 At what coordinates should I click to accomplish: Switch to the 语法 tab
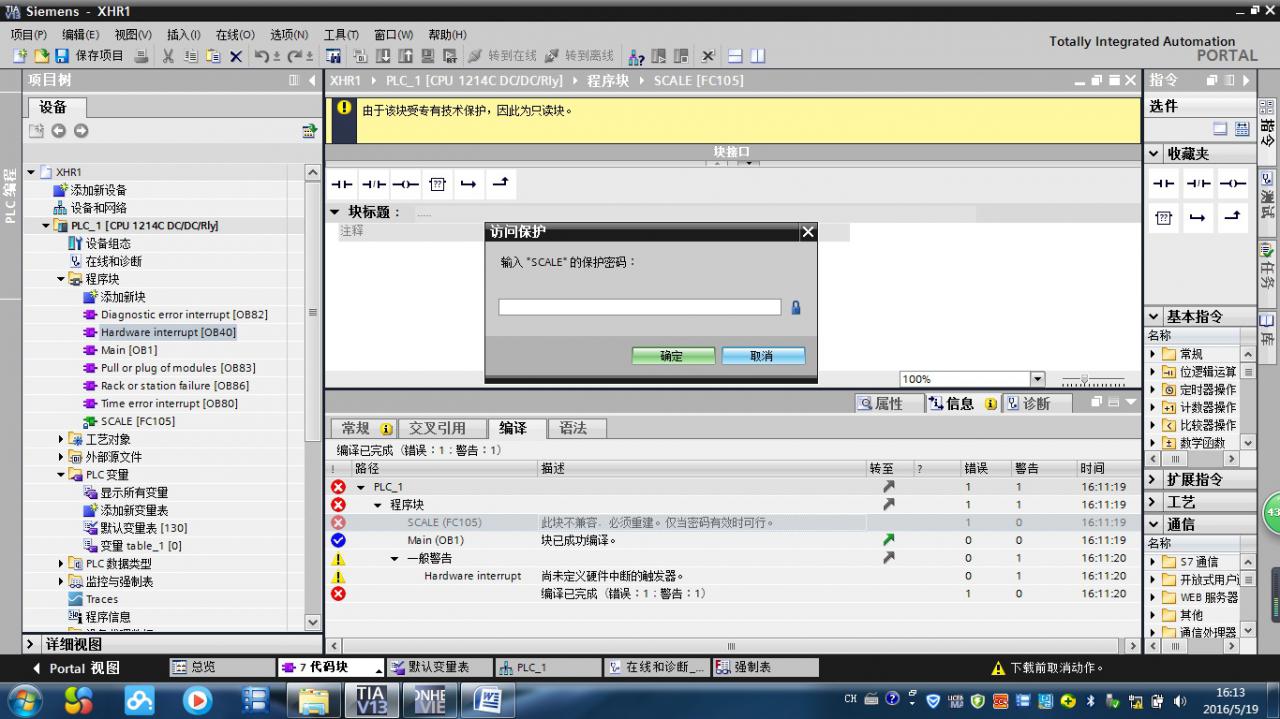pos(573,428)
